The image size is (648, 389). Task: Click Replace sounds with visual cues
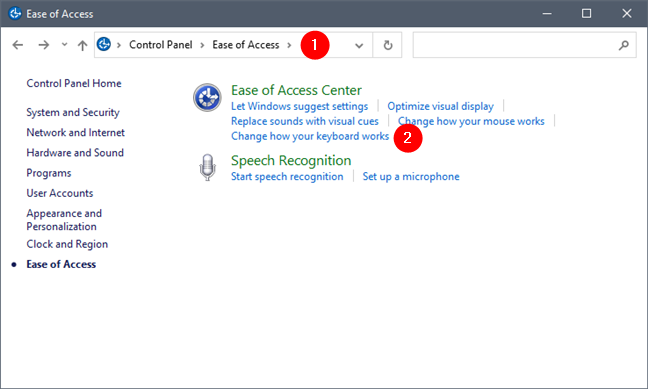click(x=305, y=121)
